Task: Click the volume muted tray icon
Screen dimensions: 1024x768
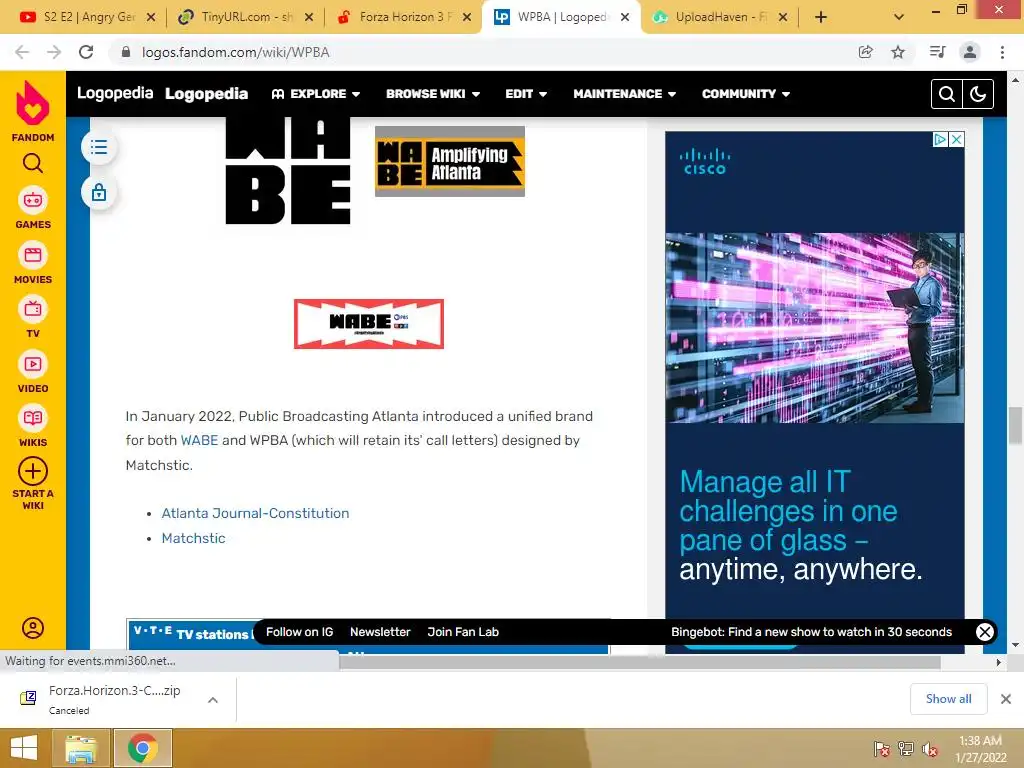Action: [929, 749]
